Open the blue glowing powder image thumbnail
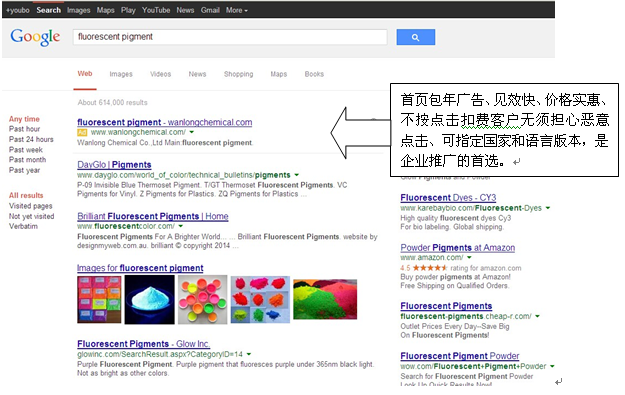625x395 pixels. tap(149, 299)
